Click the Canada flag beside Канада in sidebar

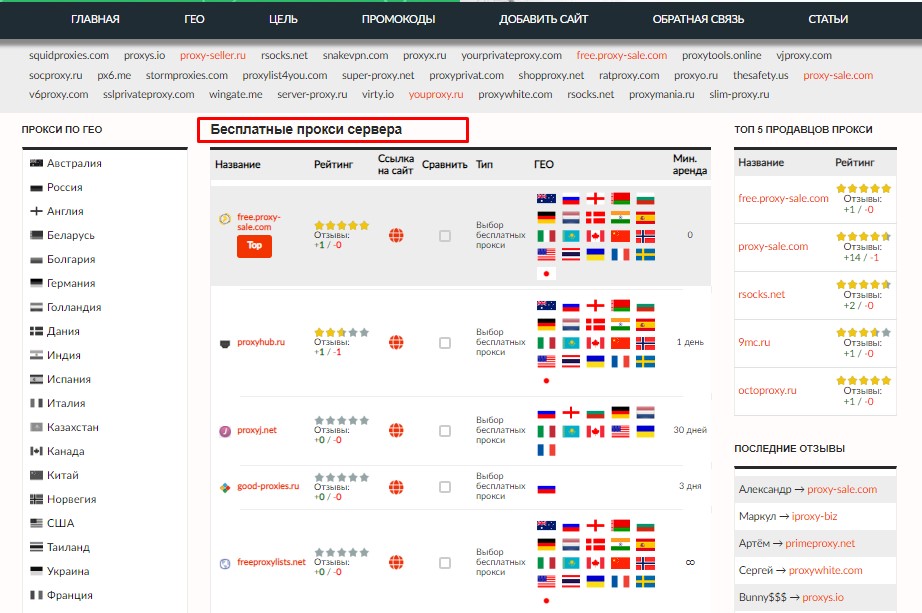36,451
